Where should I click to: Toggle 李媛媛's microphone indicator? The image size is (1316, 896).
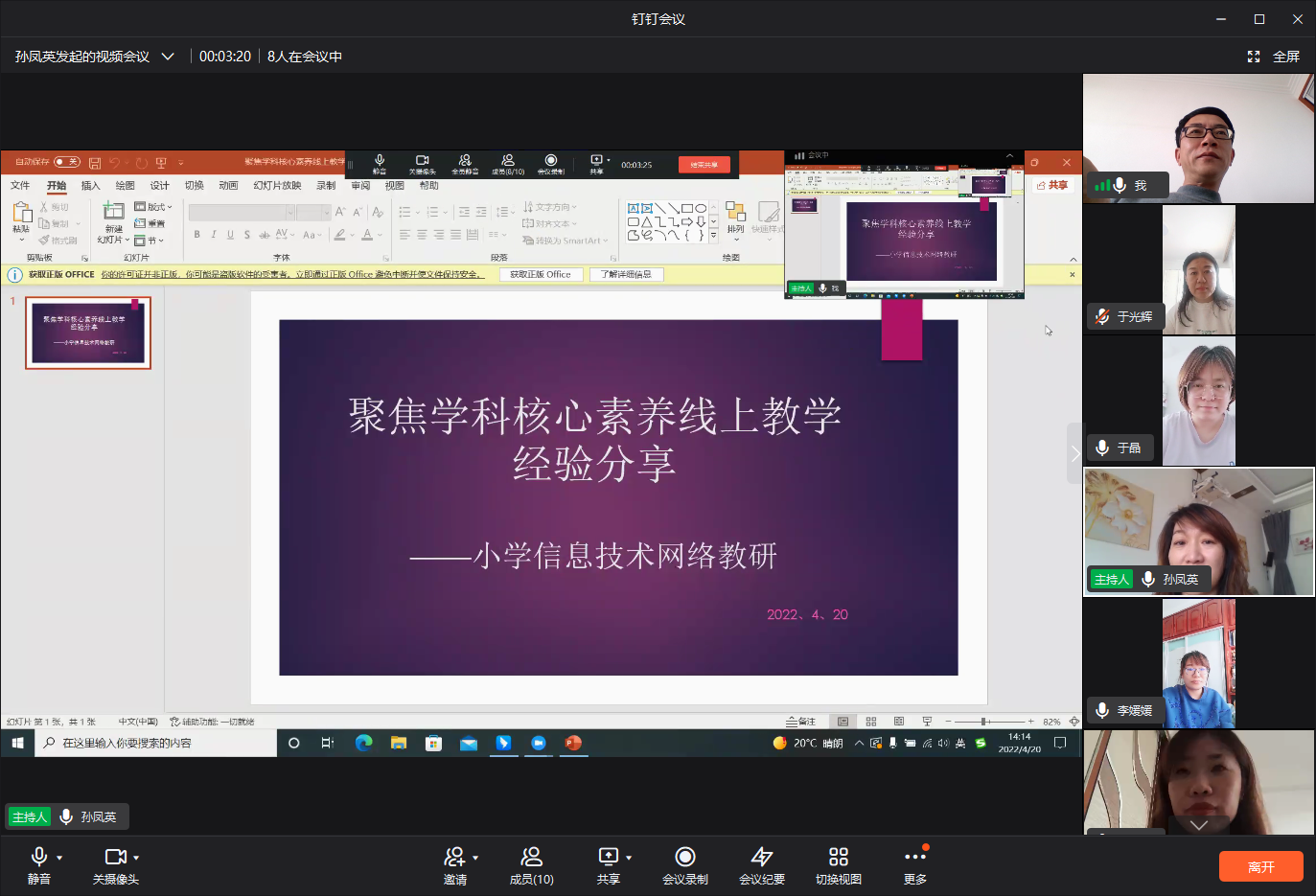(x=1102, y=710)
